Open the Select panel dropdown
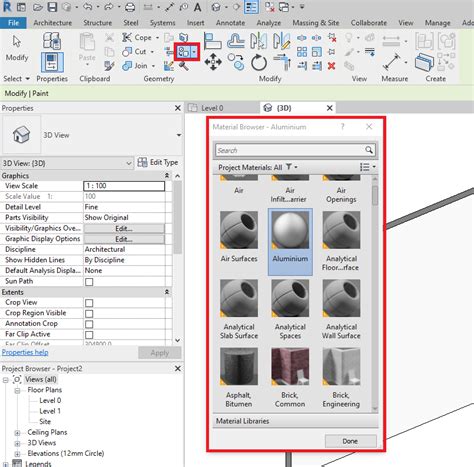 [x=16, y=79]
